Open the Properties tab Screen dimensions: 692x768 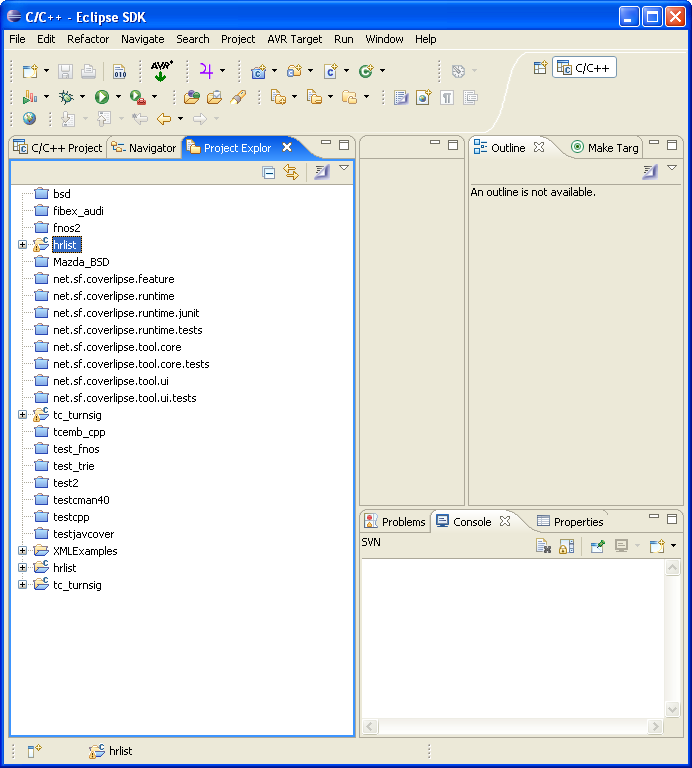[x=571, y=522]
